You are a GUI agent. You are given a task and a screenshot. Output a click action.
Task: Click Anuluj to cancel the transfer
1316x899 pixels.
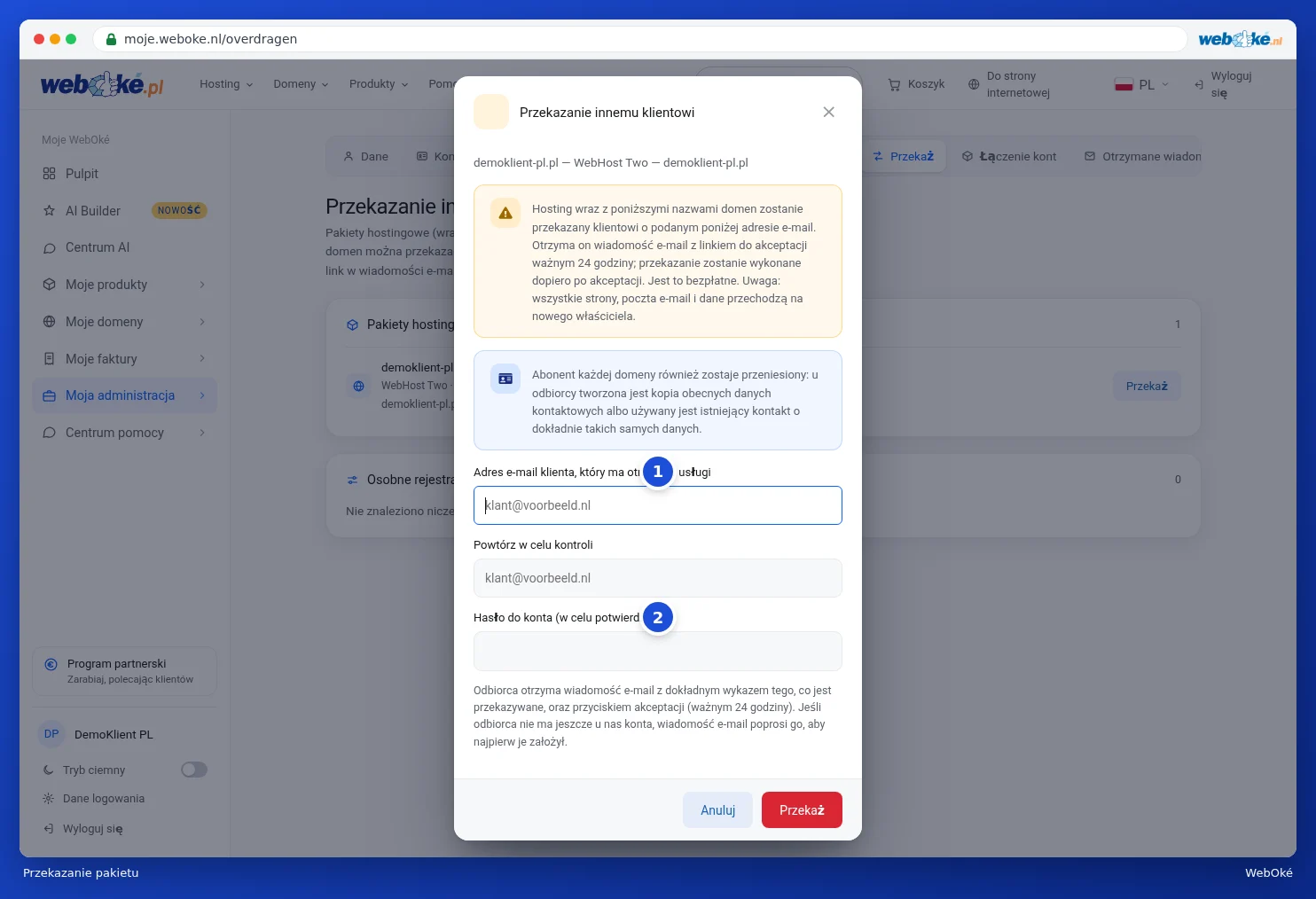click(x=717, y=810)
